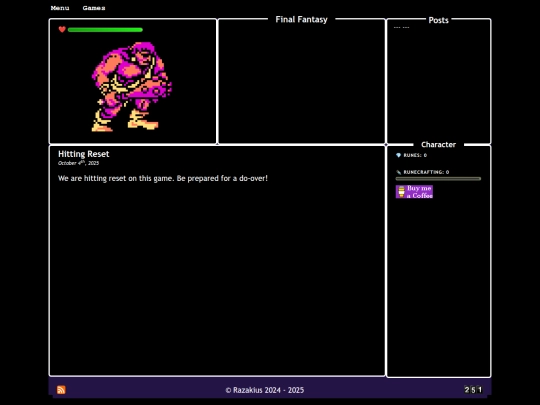
Task: Click the Final Fantasy panel heading
Action: coord(301,20)
